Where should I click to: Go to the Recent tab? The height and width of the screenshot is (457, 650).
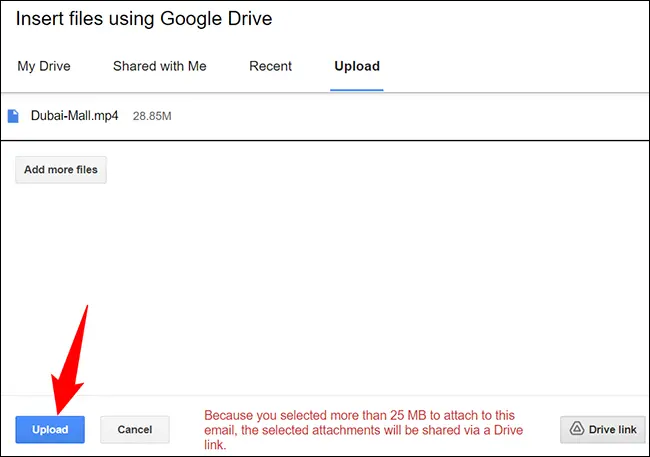[270, 66]
